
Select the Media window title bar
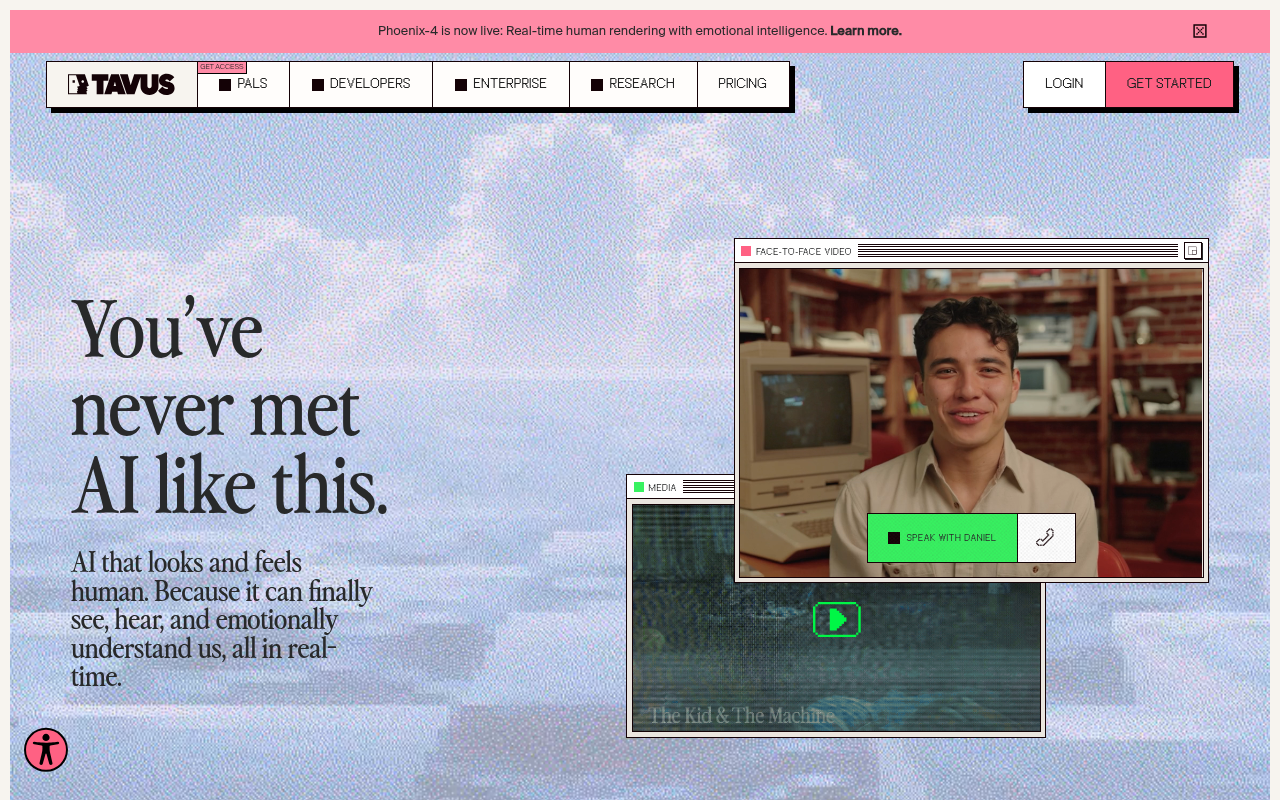(x=681, y=487)
